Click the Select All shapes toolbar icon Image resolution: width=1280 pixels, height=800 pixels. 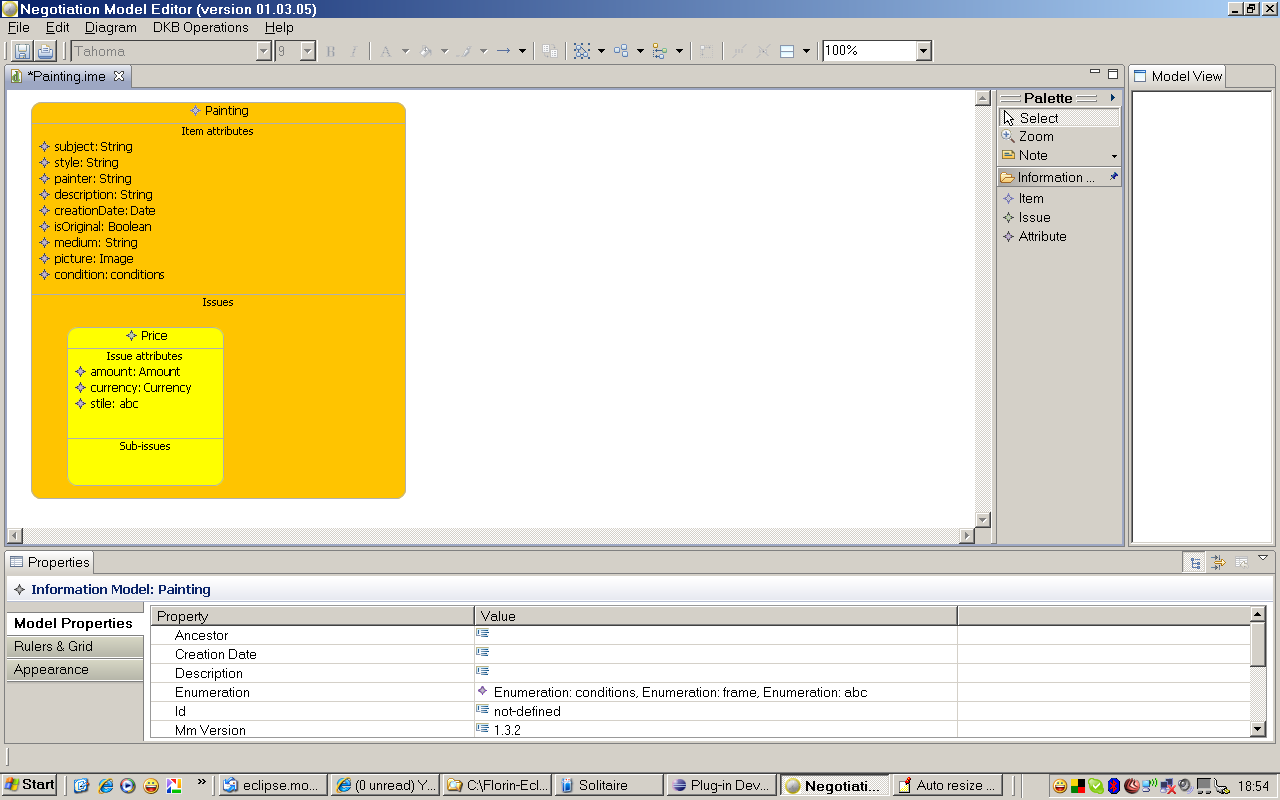click(x=582, y=51)
